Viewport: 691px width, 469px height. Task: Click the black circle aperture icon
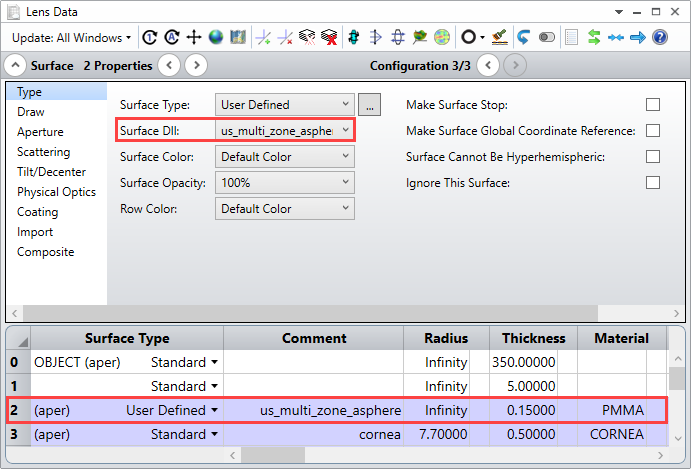coord(468,37)
